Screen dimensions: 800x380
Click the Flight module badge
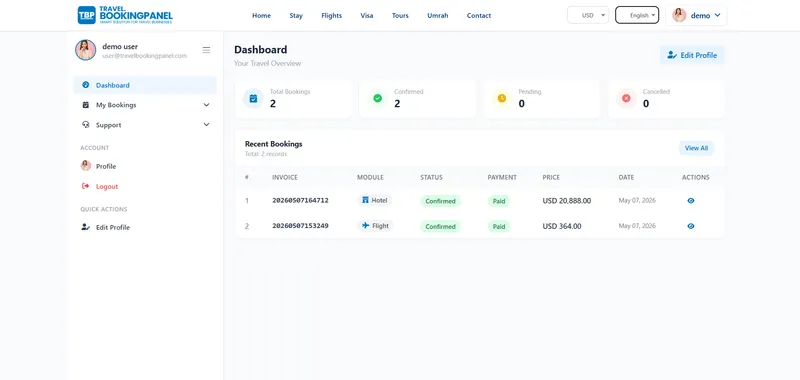pyautogui.click(x=375, y=225)
